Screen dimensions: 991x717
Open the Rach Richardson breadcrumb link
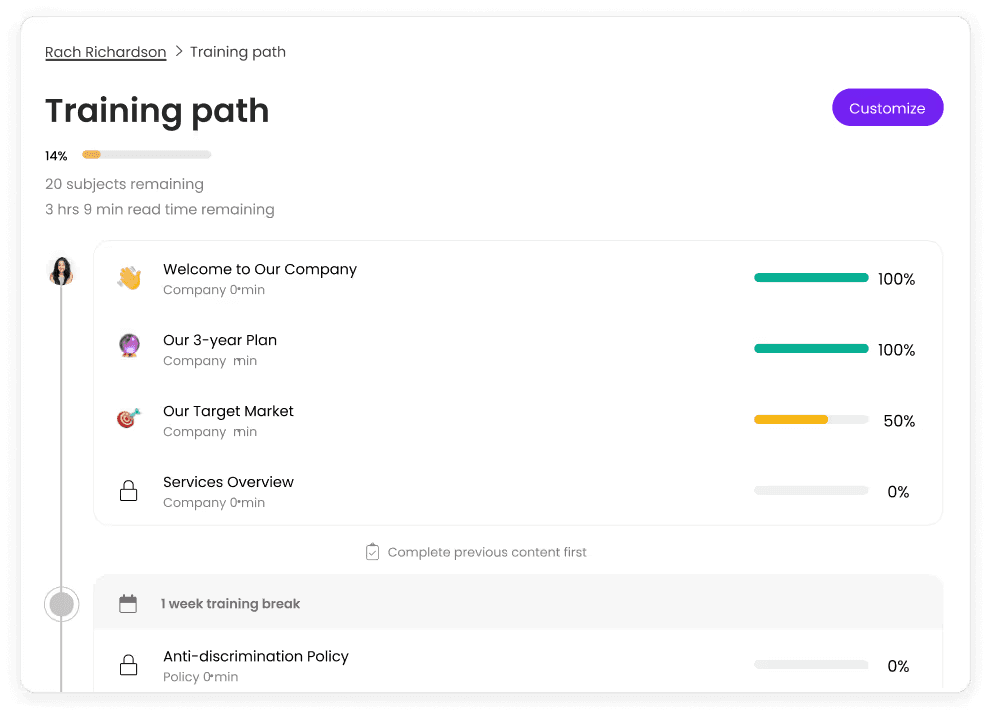(x=105, y=52)
